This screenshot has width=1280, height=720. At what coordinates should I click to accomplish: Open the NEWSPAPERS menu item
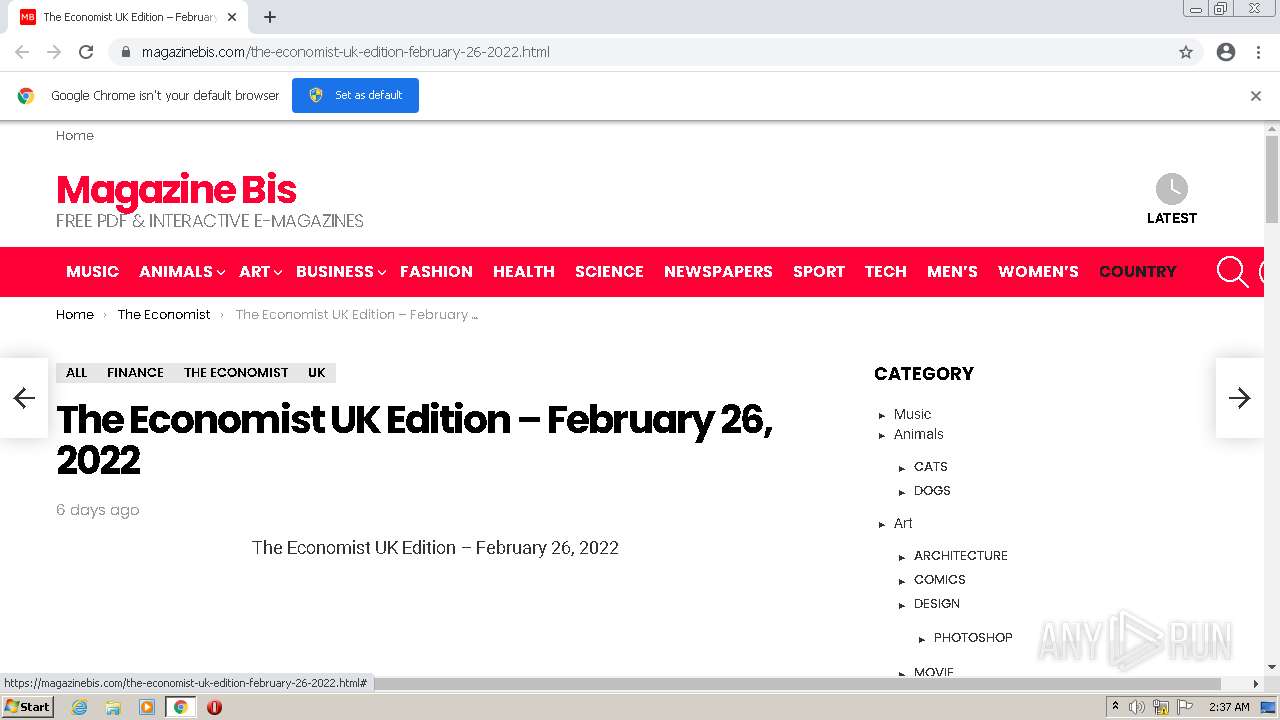tap(718, 272)
